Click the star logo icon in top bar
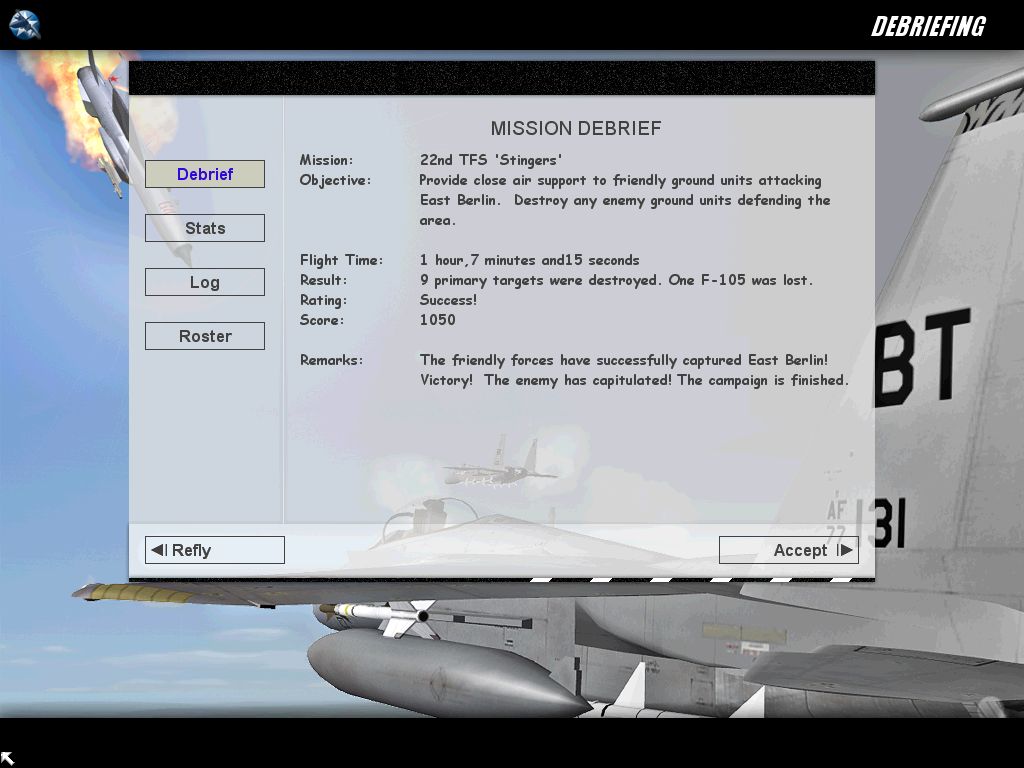This screenshot has height=768, width=1024. pyautogui.click(x=25, y=25)
